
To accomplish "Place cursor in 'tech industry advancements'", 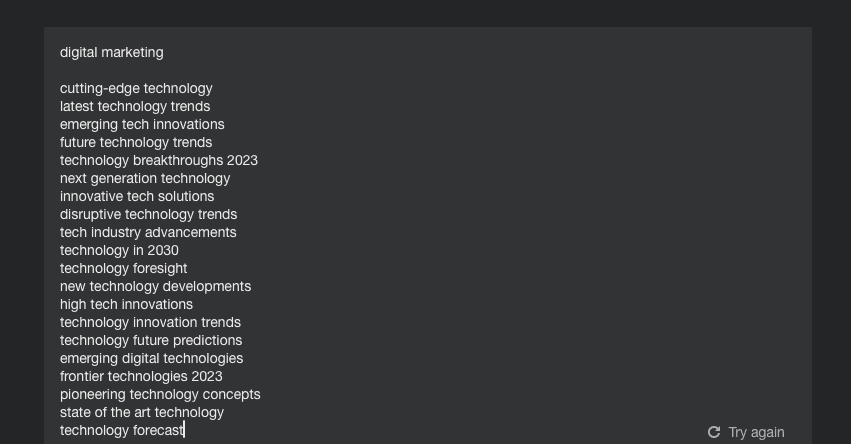I will point(148,232).
